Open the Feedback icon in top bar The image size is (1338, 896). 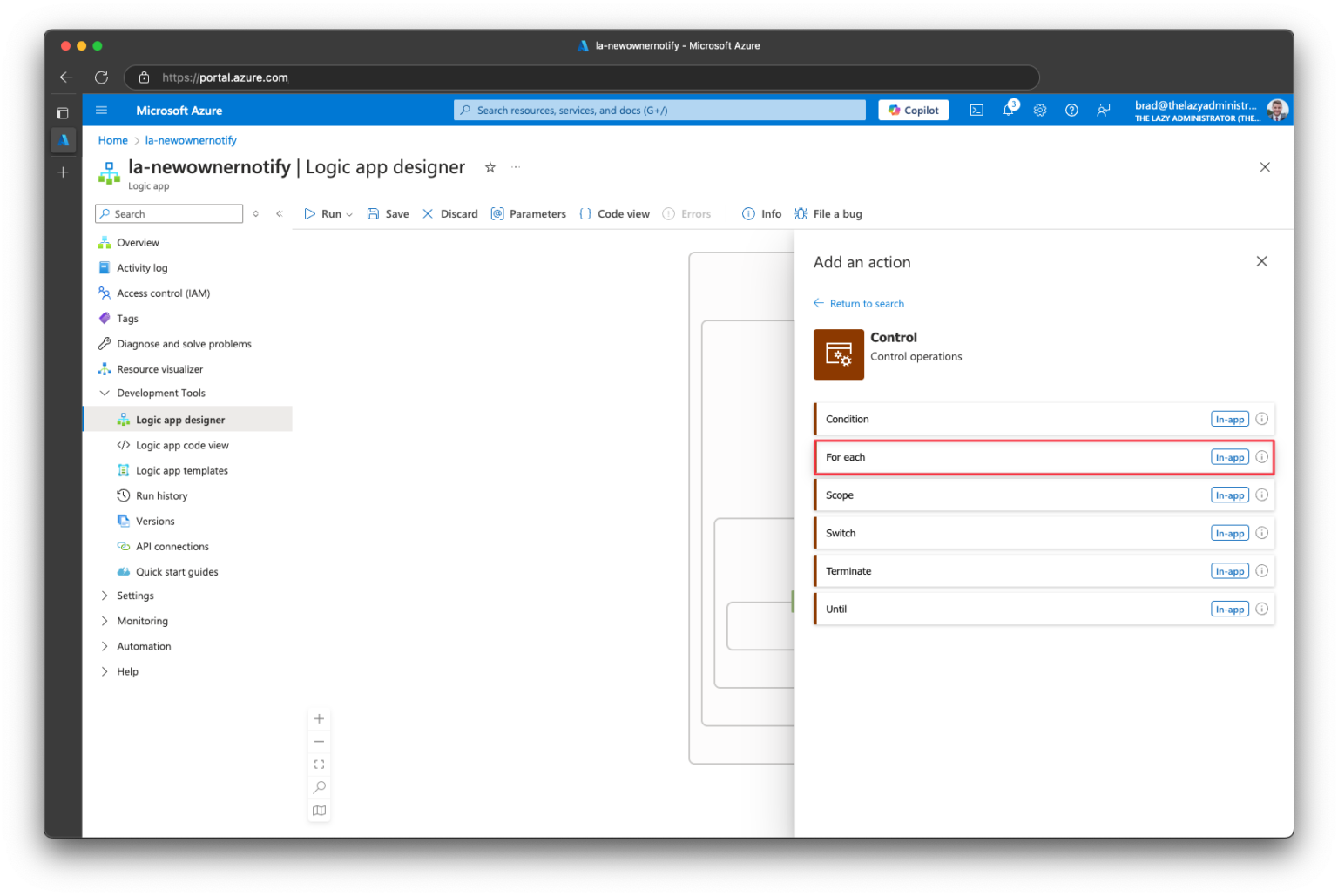pyautogui.click(x=1103, y=111)
